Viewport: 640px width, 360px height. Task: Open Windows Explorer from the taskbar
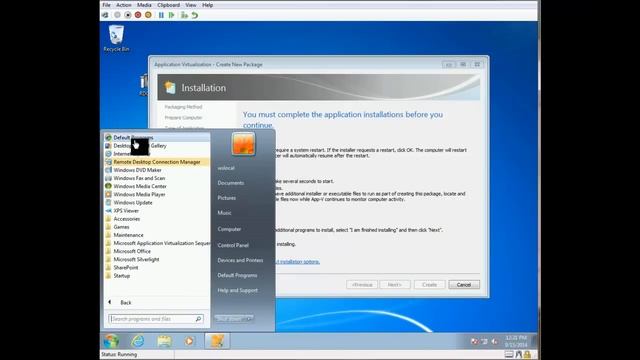[164, 341]
